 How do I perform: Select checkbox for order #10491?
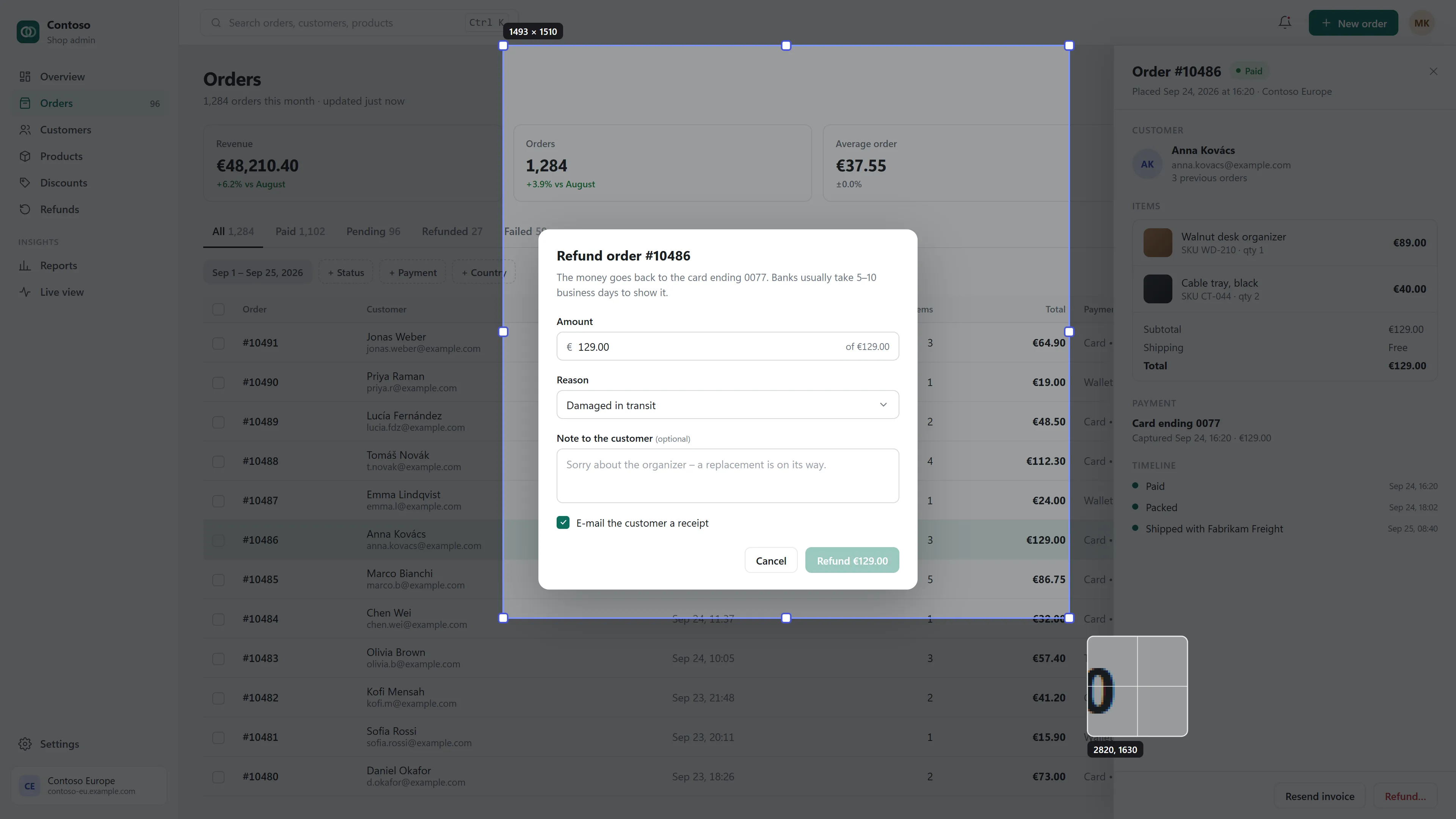point(218,343)
